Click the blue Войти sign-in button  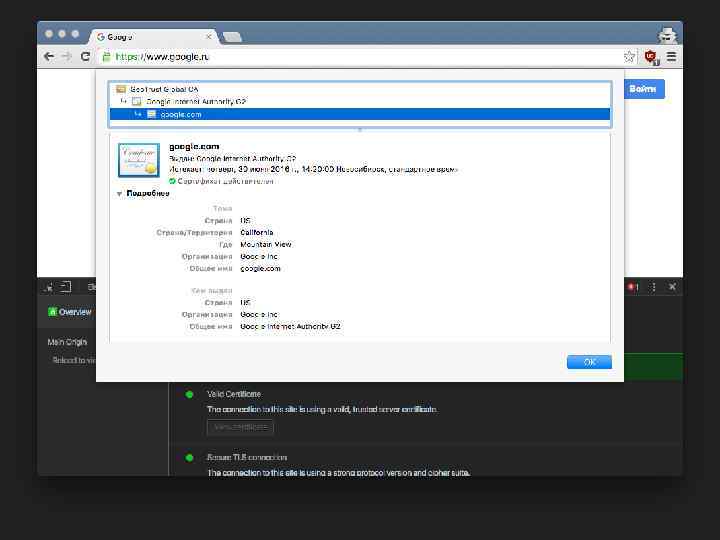tap(644, 89)
